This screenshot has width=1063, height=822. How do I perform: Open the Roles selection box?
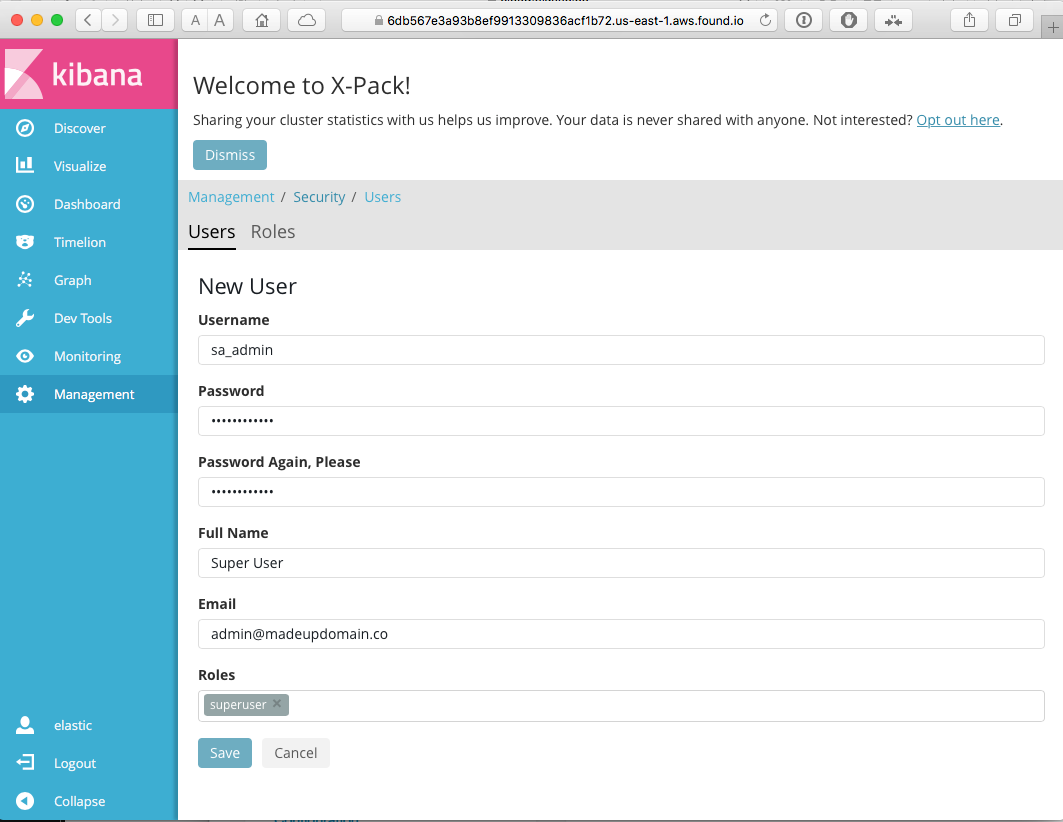click(x=621, y=705)
